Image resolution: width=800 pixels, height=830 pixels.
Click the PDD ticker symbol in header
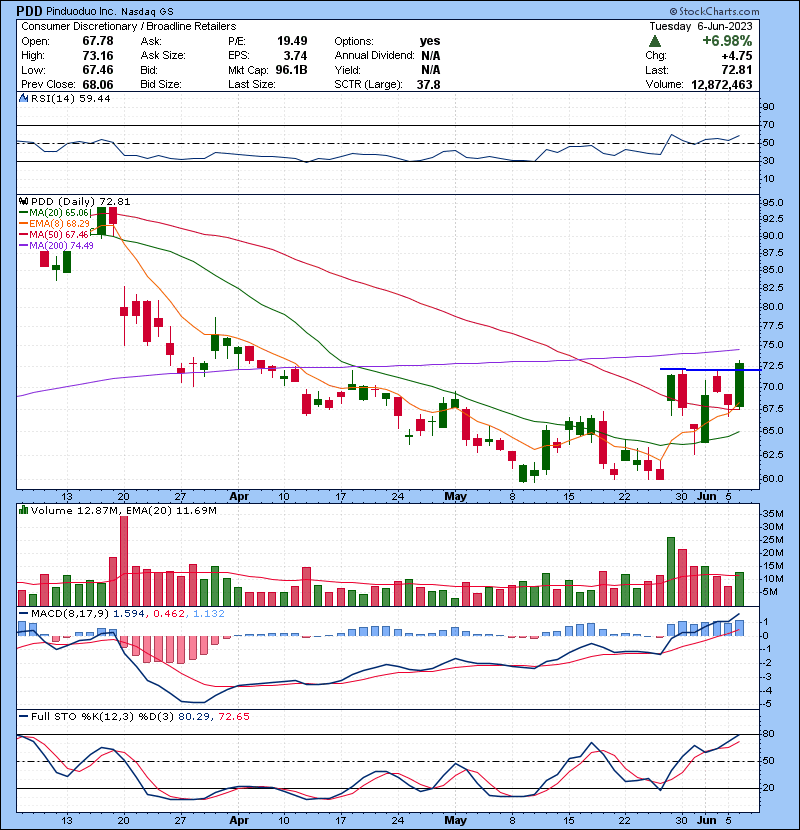point(30,11)
